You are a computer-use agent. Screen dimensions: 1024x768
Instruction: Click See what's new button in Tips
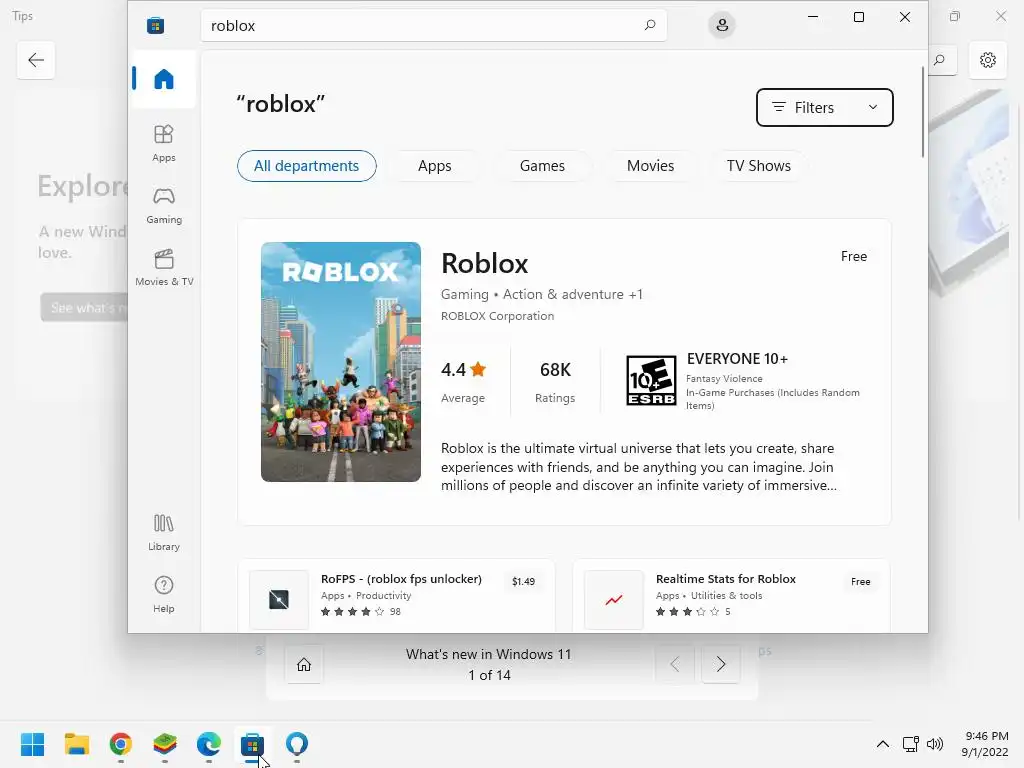84,308
